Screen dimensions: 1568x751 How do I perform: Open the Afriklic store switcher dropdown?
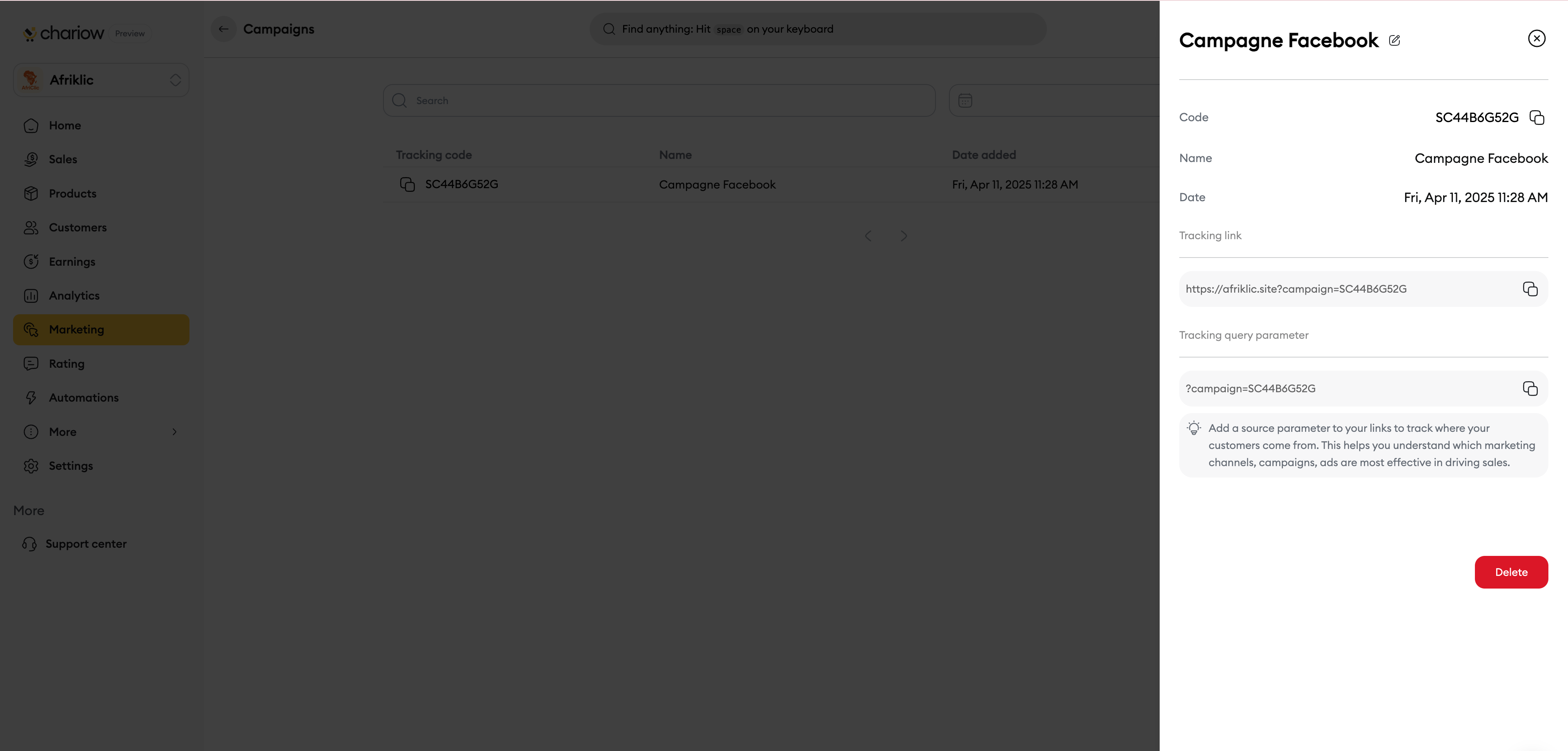tap(101, 80)
